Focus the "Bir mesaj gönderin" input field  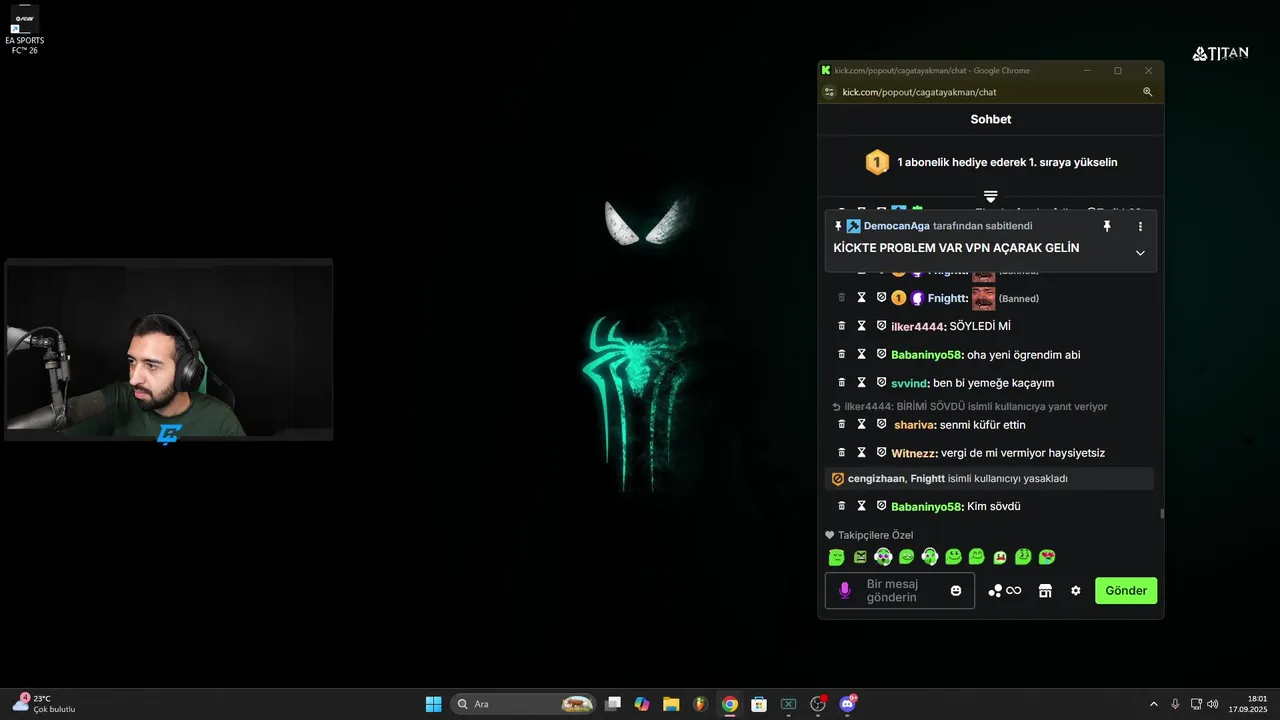(x=900, y=591)
